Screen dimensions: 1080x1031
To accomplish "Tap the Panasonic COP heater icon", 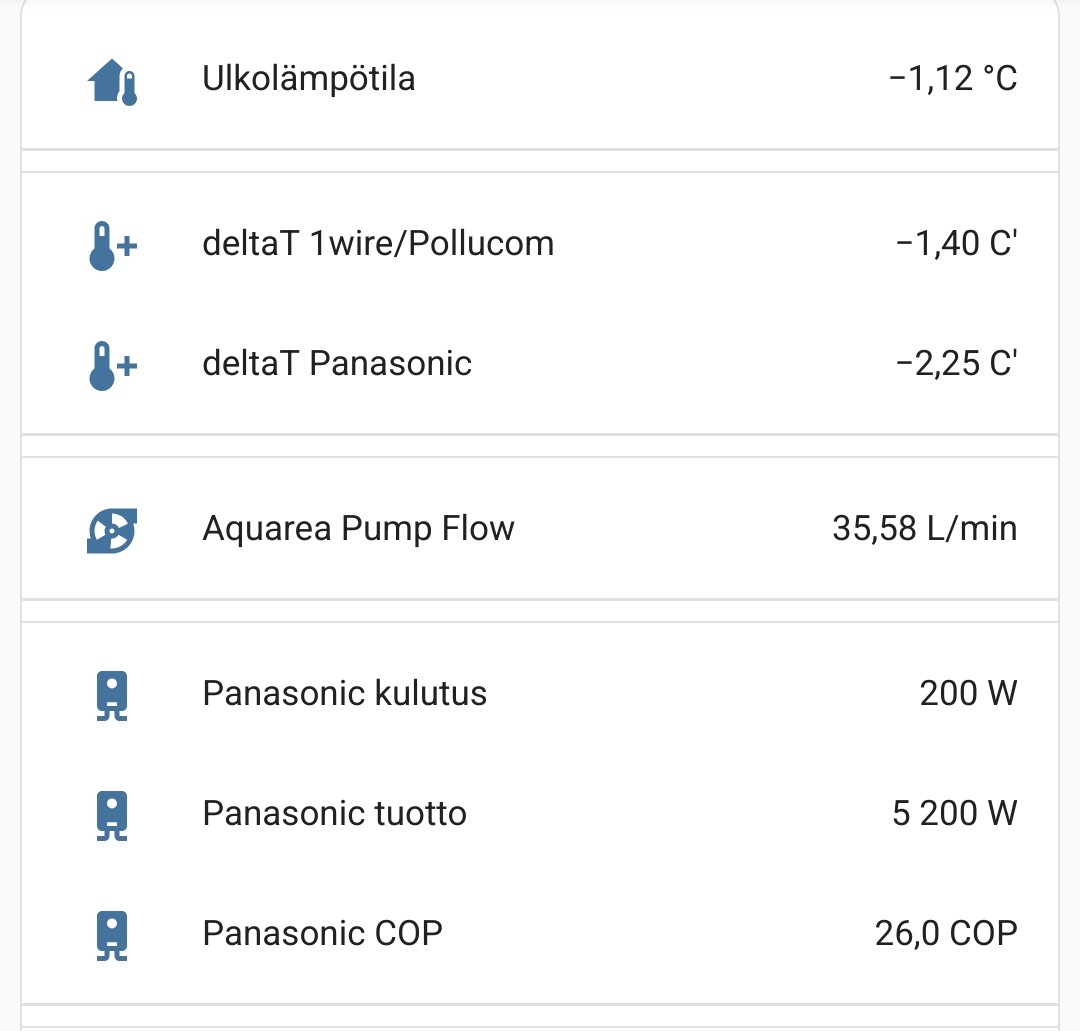I will coord(112,935).
